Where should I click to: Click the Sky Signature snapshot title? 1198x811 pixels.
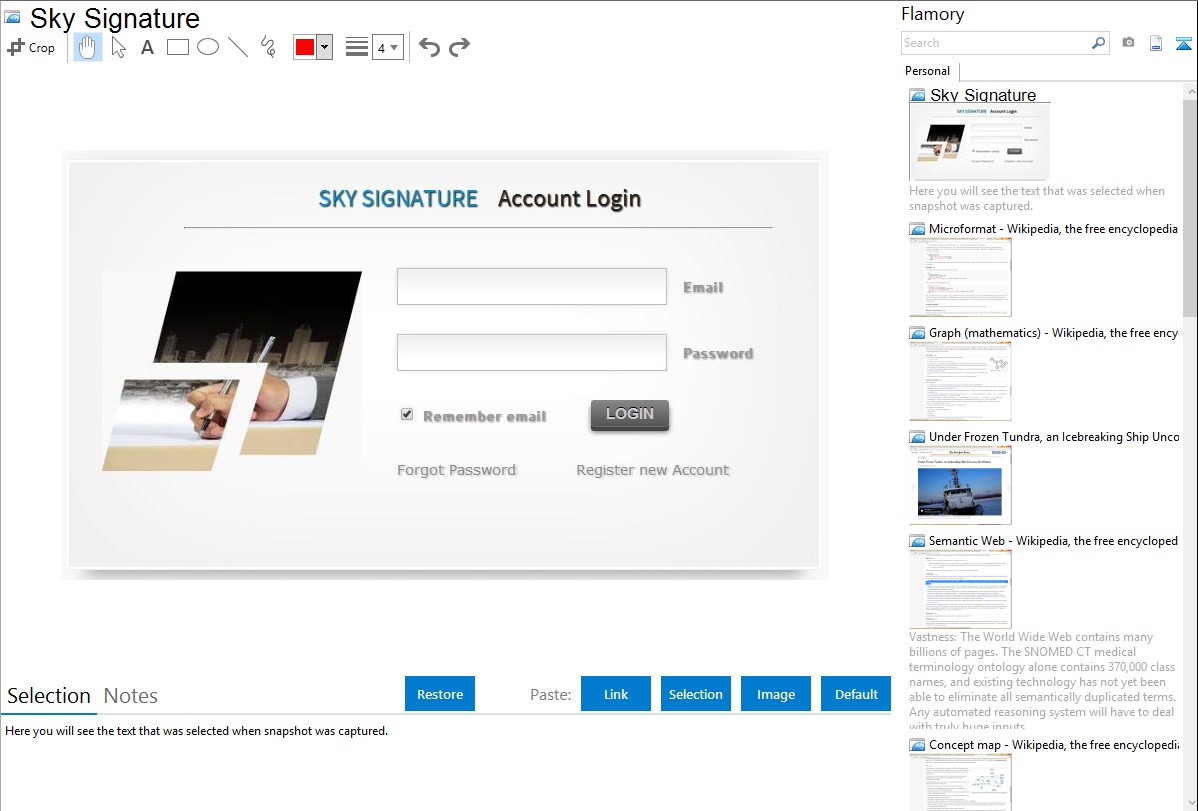(983, 96)
